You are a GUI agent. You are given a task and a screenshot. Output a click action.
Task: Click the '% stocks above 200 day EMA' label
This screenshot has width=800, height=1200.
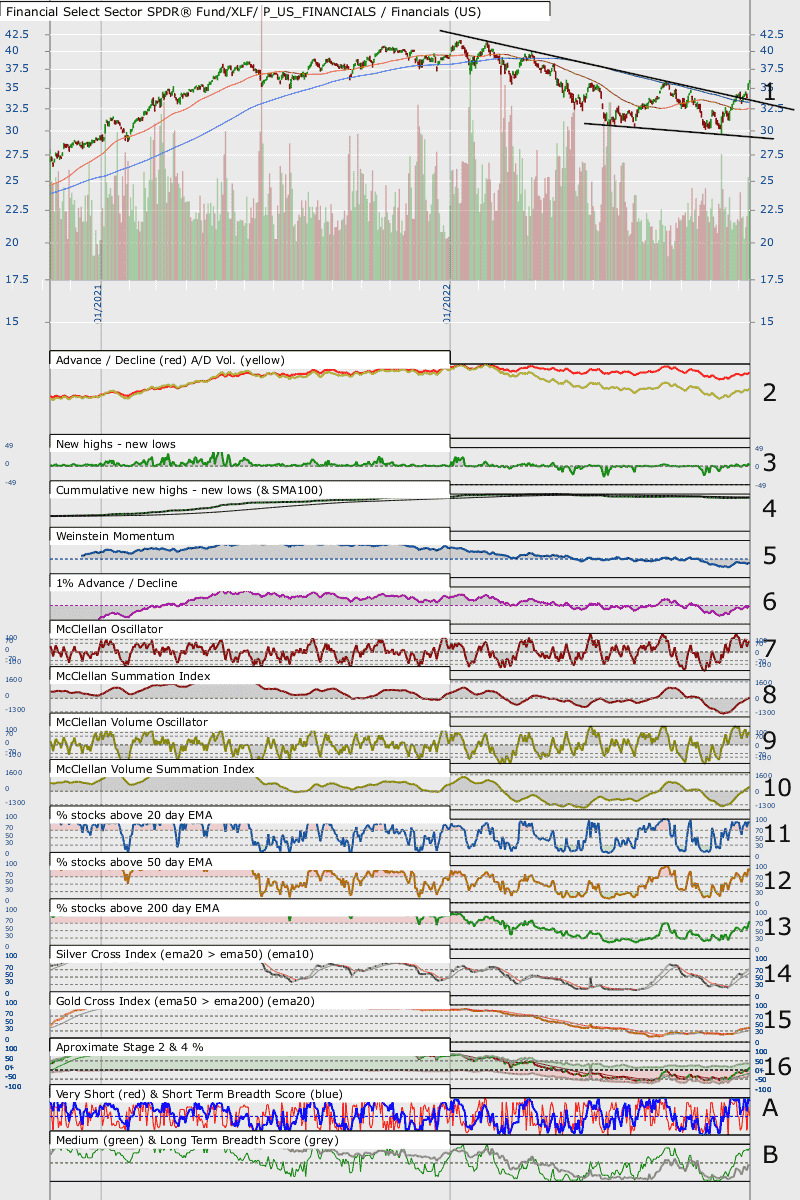click(x=138, y=908)
